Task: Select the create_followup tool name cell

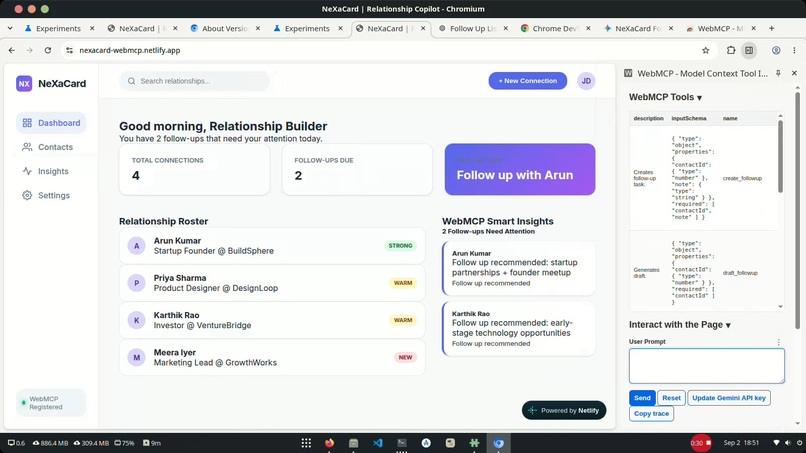Action: (x=742, y=178)
